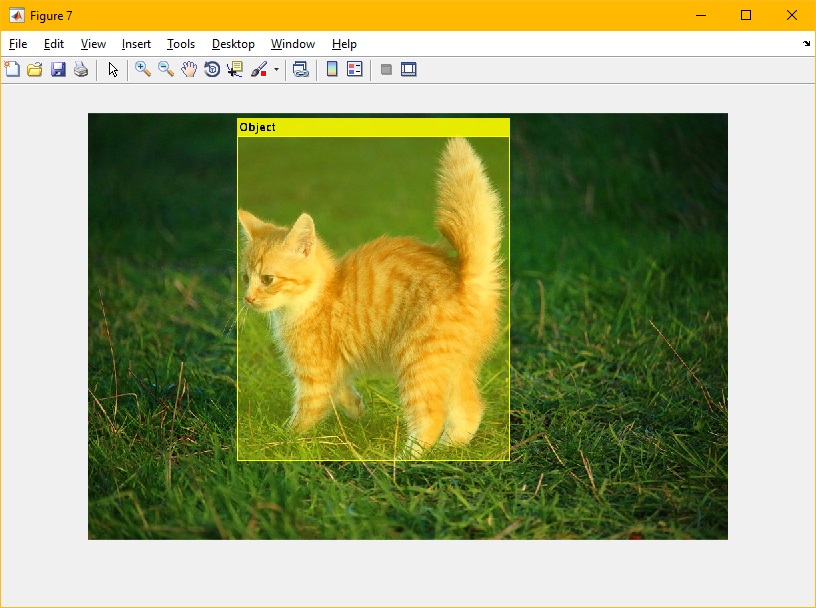The width and height of the screenshot is (816, 608).
Task: Select the Zoom In magnifier tool
Action: [x=143, y=69]
